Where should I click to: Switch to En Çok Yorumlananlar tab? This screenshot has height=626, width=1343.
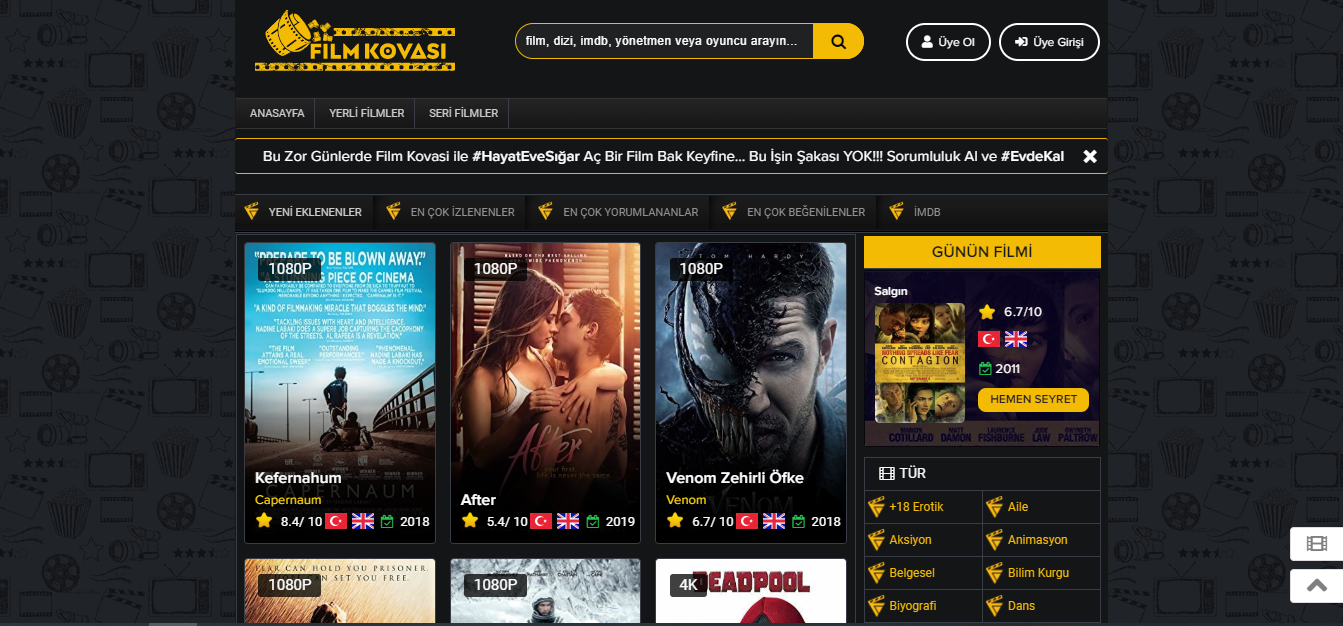[619, 212]
